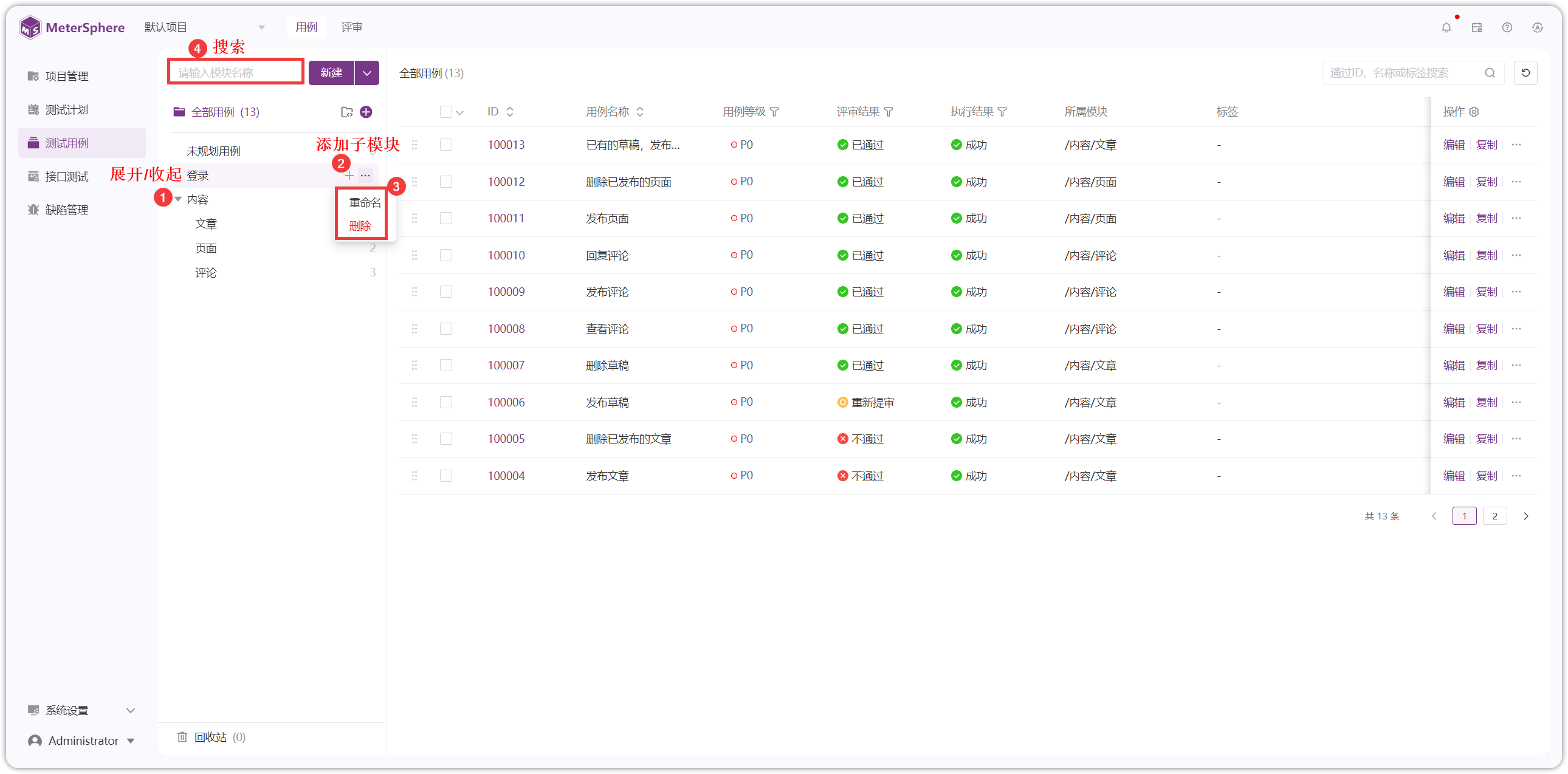This screenshot has height=774, width=1568.
Task: Click the expand-all folder icon beside 全部用例
Action: [347, 112]
